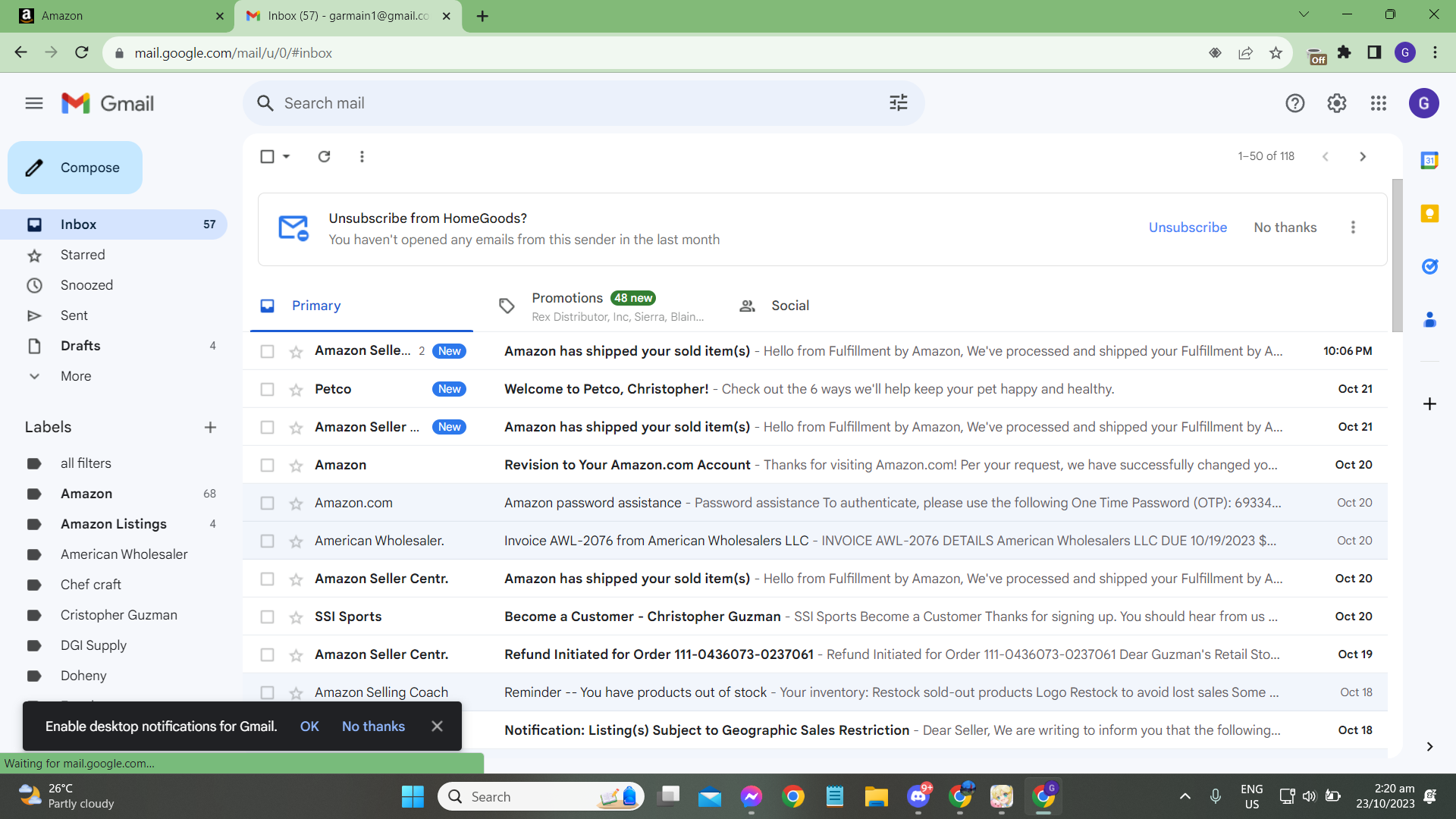
Task: Open Google Contacts side panel
Action: (x=1429, y=320)
